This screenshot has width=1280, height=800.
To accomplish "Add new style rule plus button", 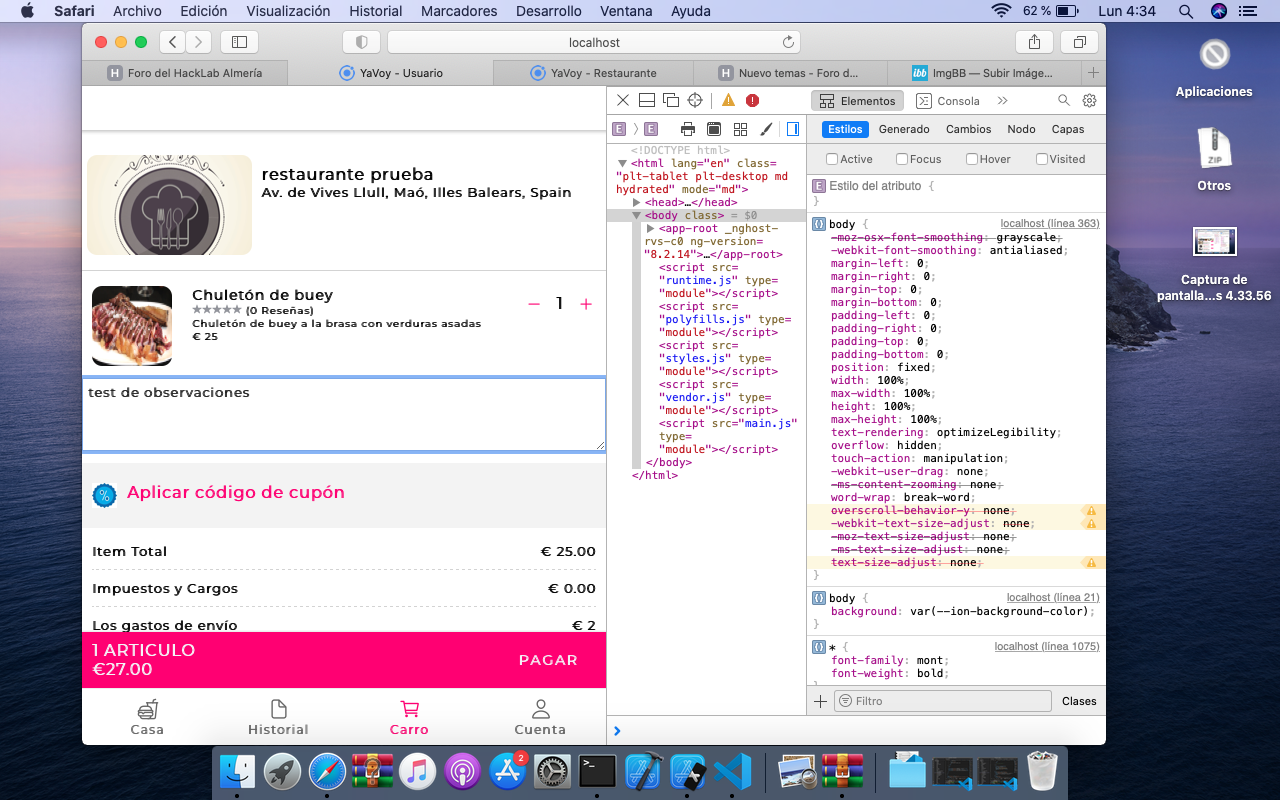I will tap(820, 701).
